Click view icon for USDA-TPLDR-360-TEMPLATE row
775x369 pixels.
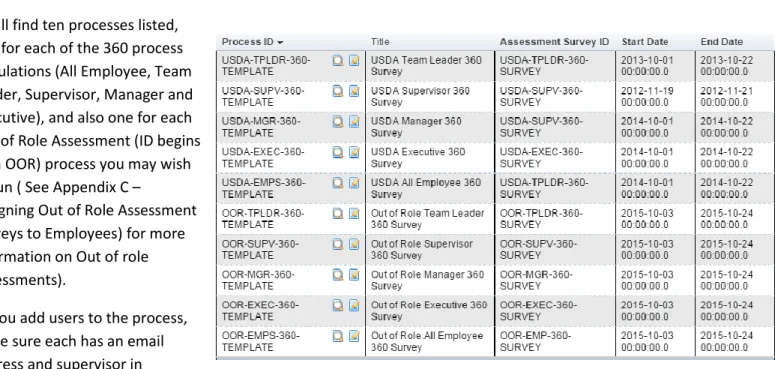point(338,61)
